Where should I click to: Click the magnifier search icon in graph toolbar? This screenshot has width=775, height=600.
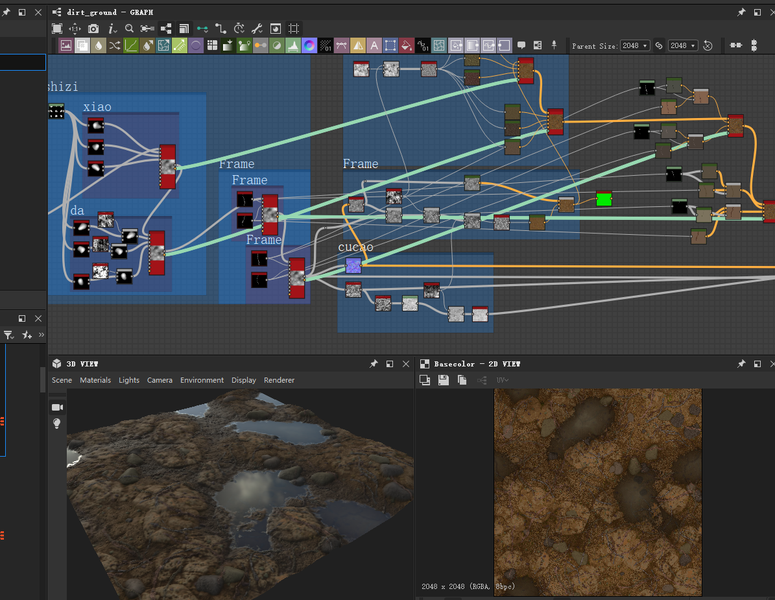(129, 29)
